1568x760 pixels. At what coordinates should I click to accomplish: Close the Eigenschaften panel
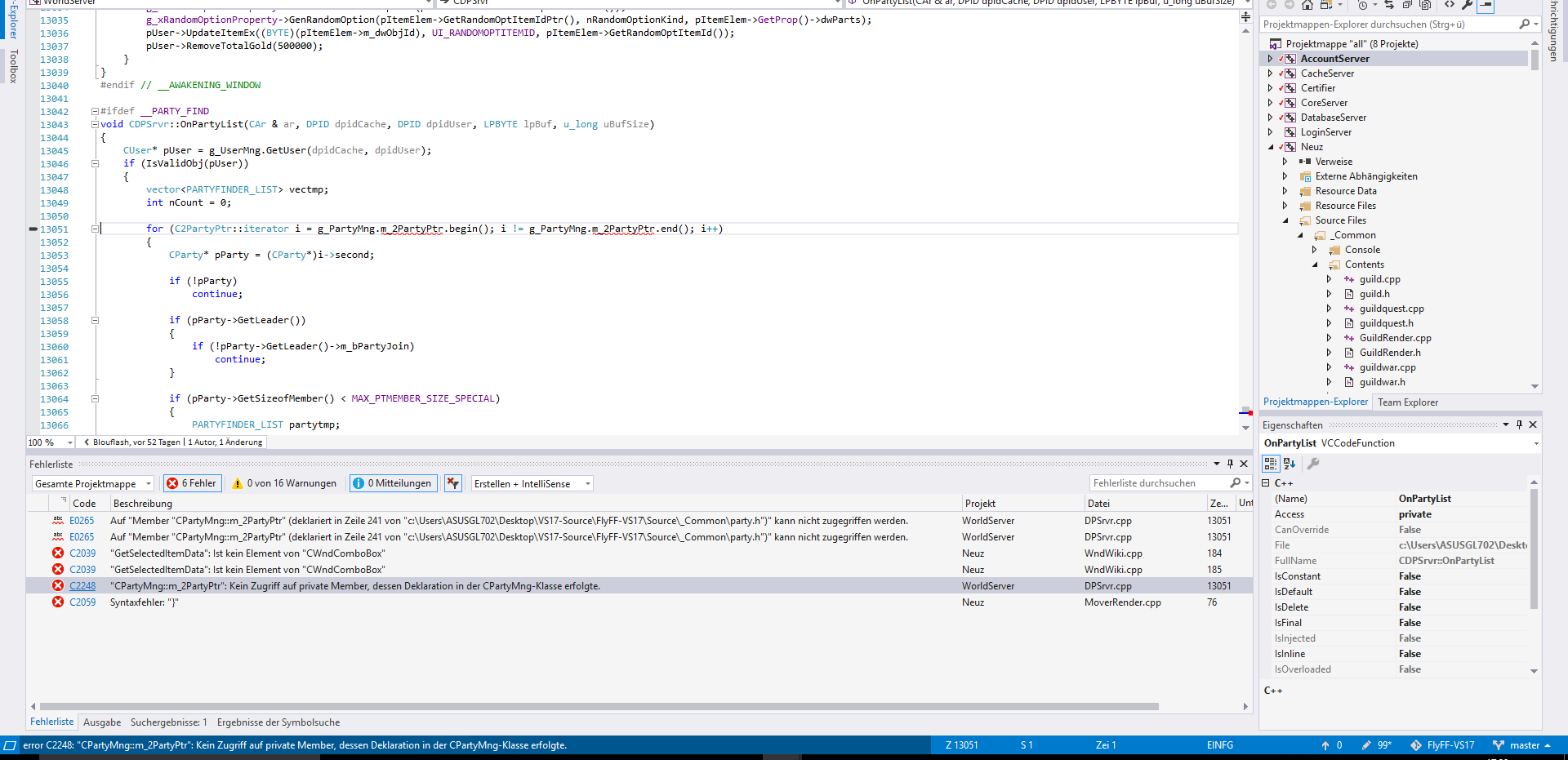click(1533, 424)
